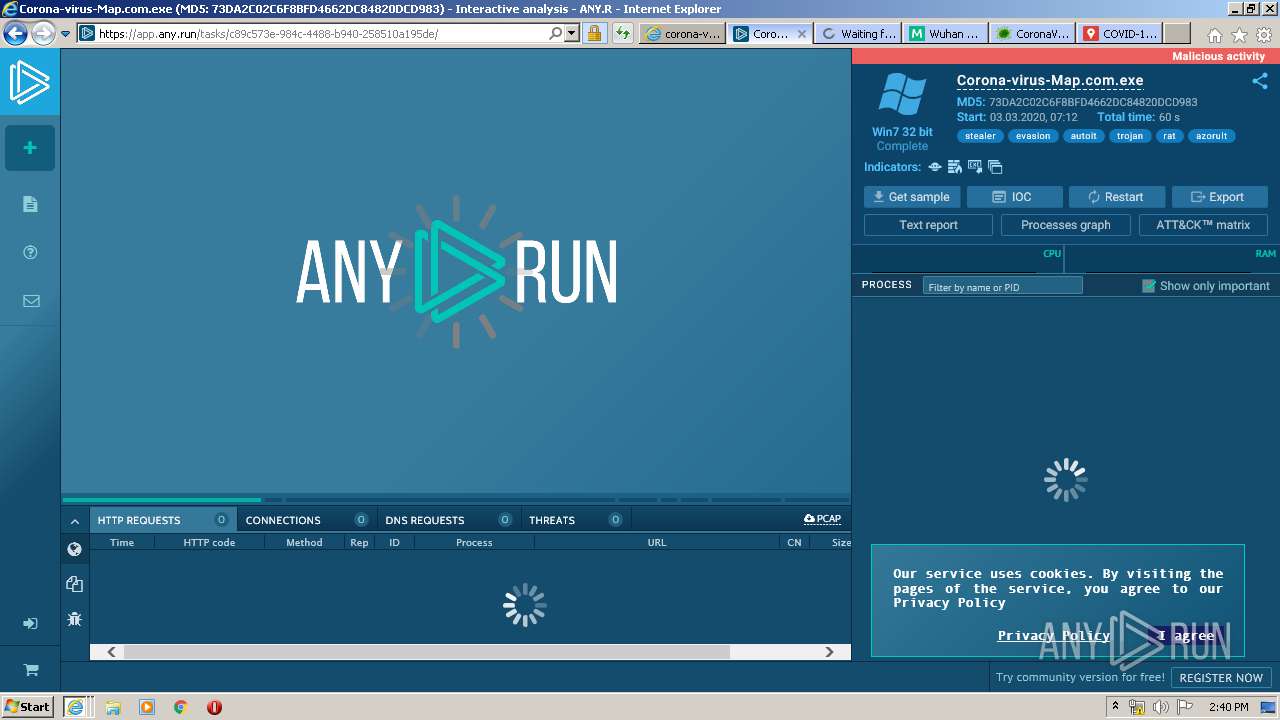Click the IE forward navigation button
This screenshot has height=720, width=1280.
pos(43,33)
